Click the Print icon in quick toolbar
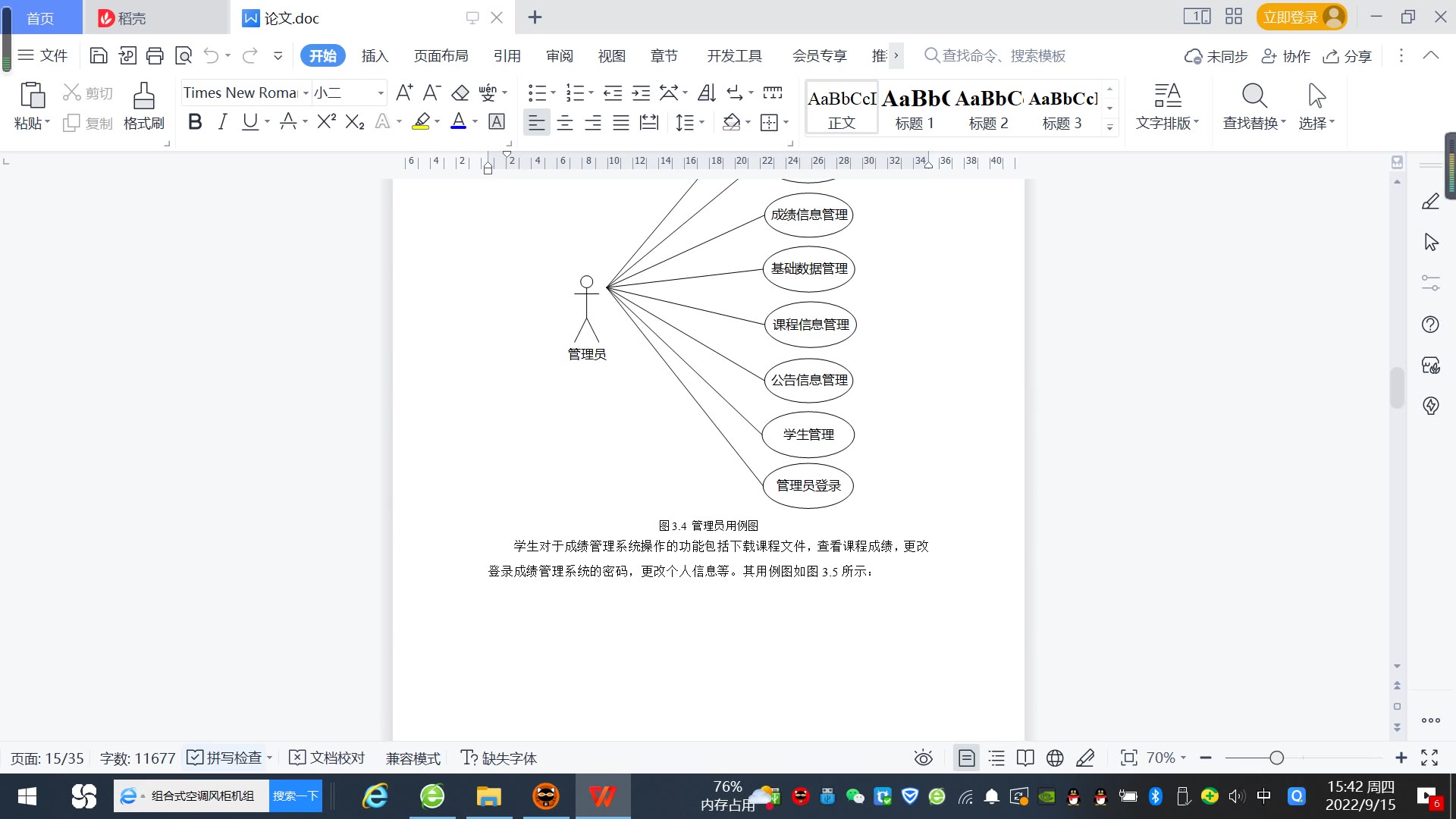Viewport: 1456px width, 819px height. pos(155,55)
